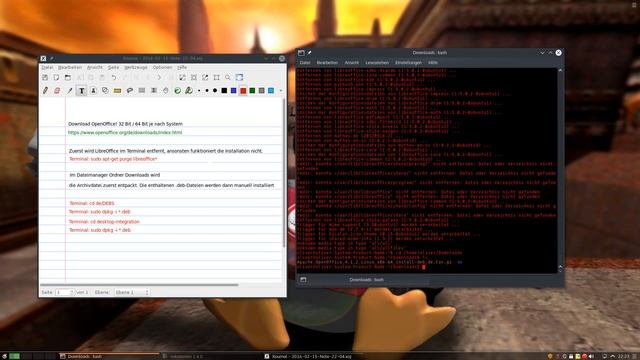Expand the Xournal toolbar overflow arrow
Viewport: 640px width, 360px height.
[281, 91]
